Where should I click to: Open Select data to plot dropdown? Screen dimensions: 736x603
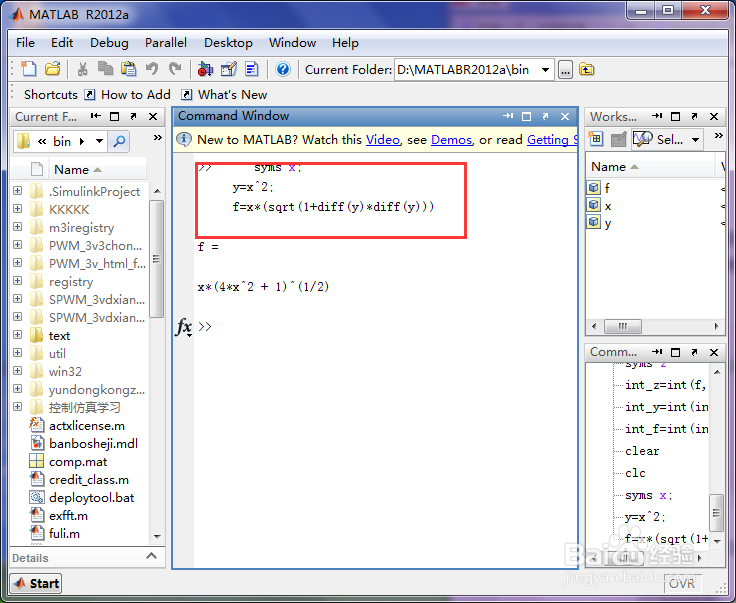click(x=696, y=139)
